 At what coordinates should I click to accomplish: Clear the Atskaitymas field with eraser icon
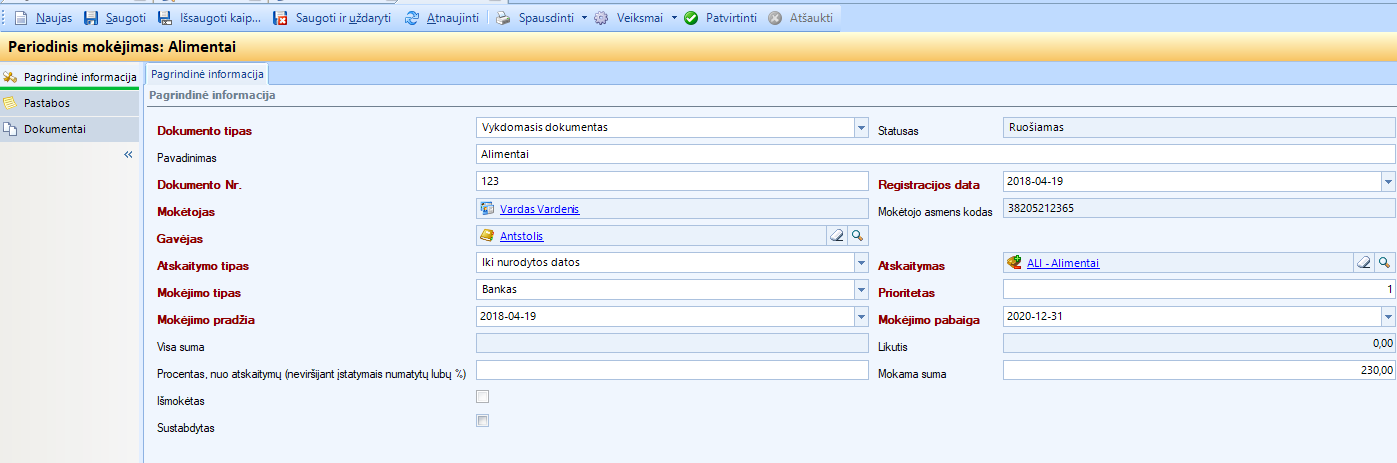pos(1363,263)
